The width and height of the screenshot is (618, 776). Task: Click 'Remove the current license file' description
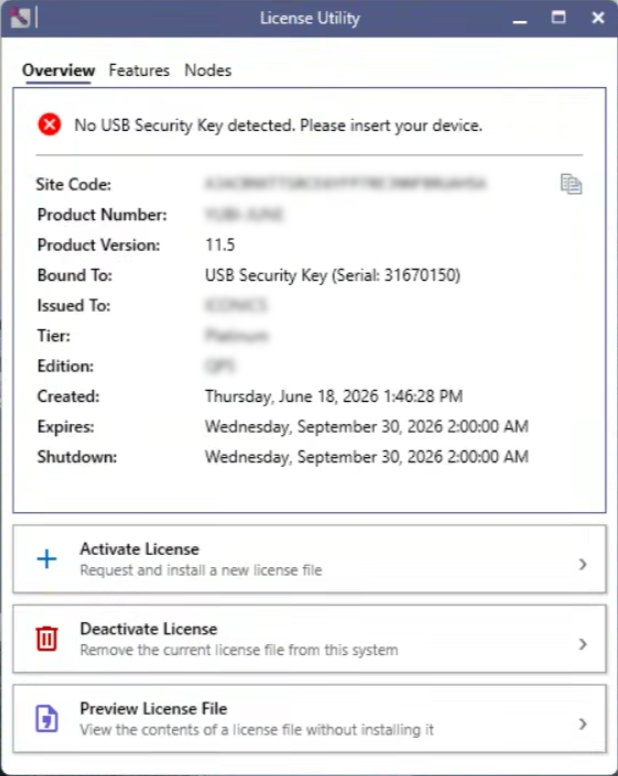239,650
